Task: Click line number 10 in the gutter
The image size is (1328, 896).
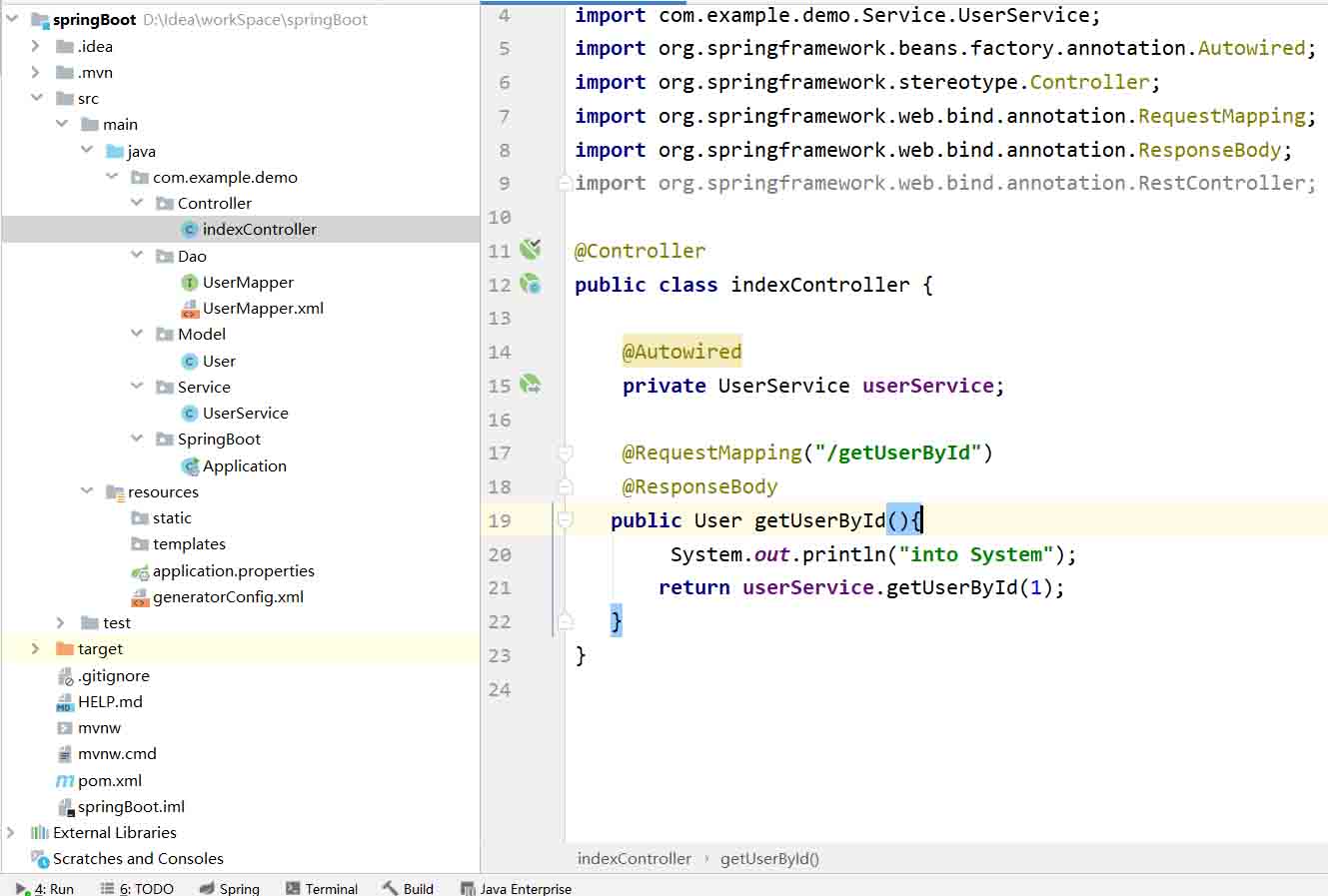Action: (x=500, y=217)
